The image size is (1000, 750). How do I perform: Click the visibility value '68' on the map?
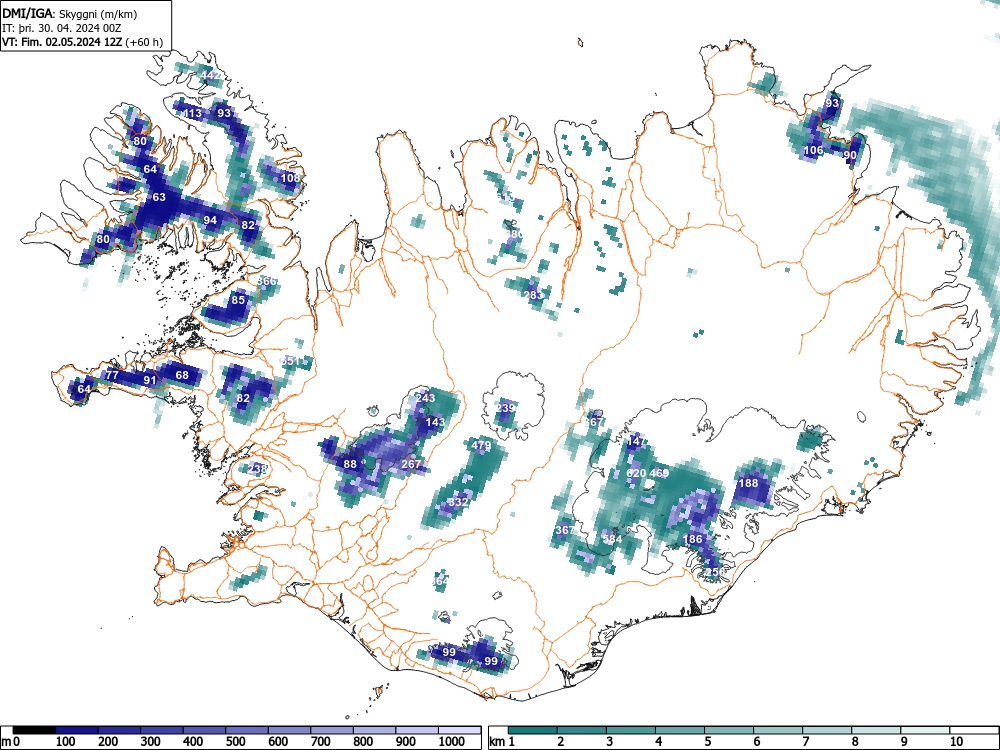tap(182, 375)
